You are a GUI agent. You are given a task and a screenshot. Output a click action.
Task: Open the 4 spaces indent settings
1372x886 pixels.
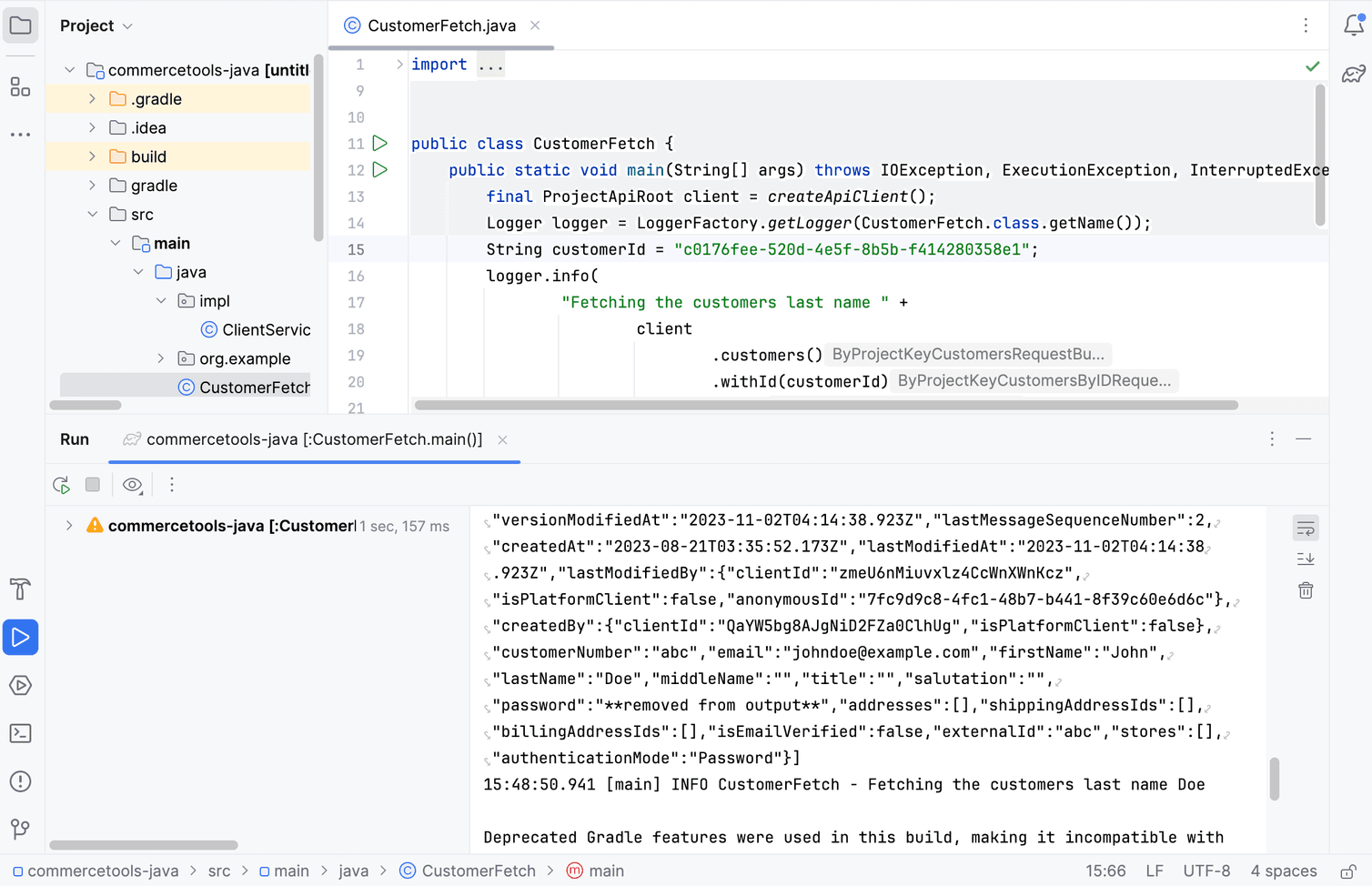(1284, 871)
